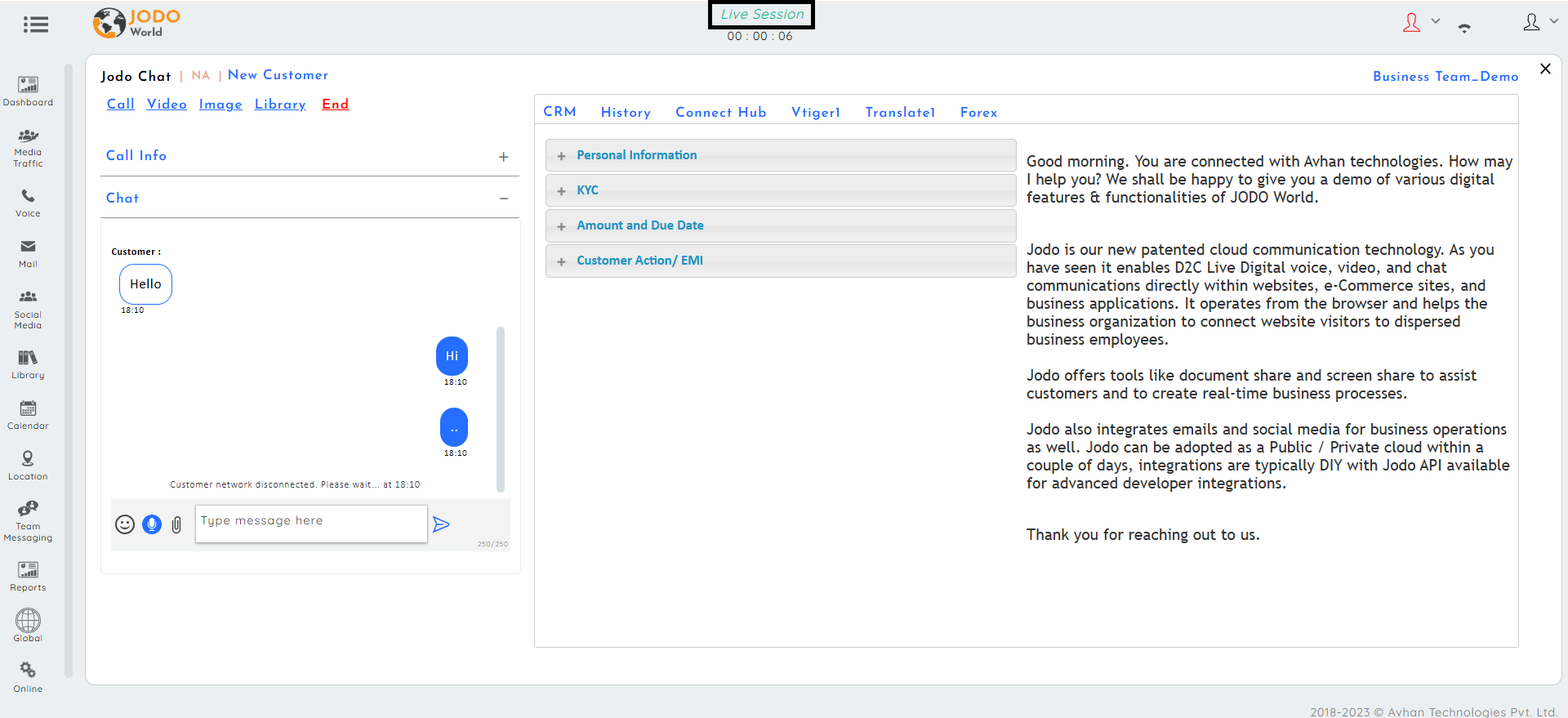Click the red End link

coord(335,104)
